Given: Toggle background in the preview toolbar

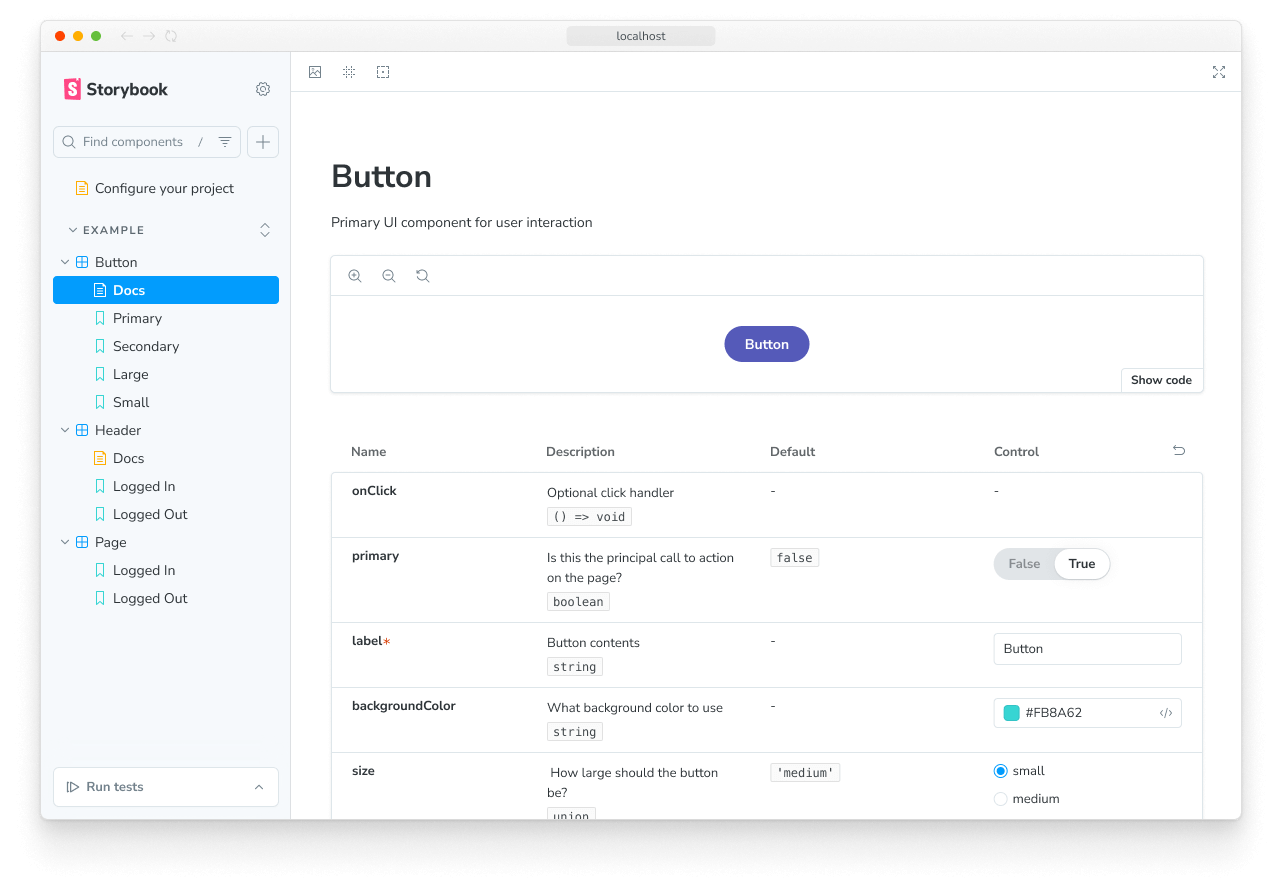Looking at the screenshot, I should point(315,71).
